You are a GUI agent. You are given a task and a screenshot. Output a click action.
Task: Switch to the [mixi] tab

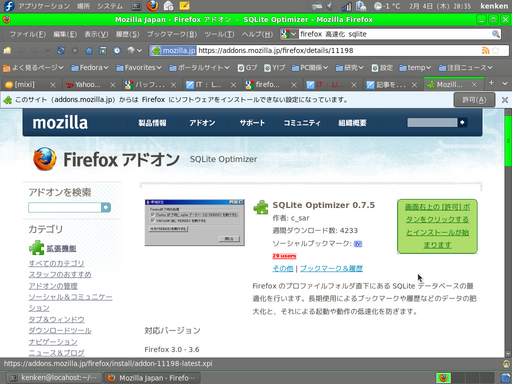(31, 85)
